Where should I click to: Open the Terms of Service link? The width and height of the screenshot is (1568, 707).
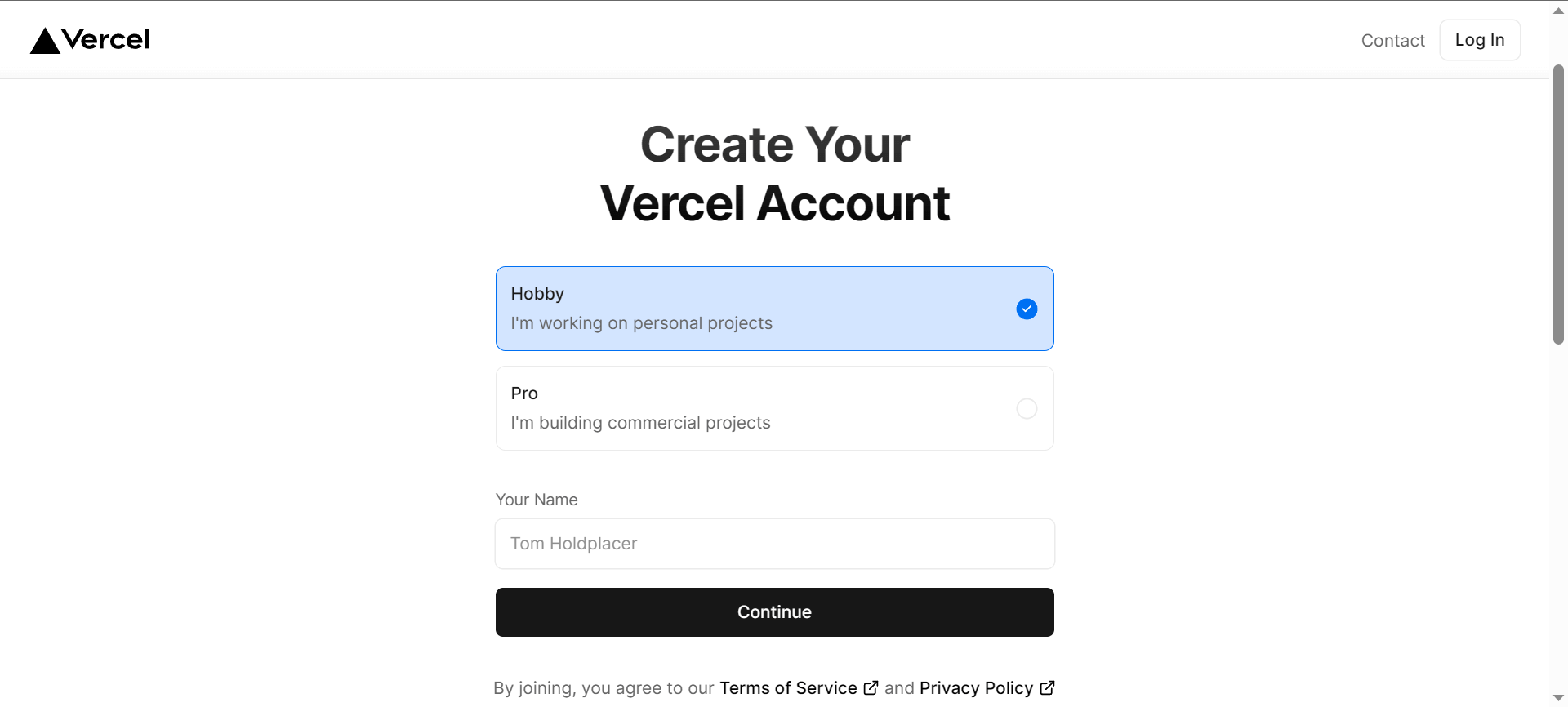point(788,688)
